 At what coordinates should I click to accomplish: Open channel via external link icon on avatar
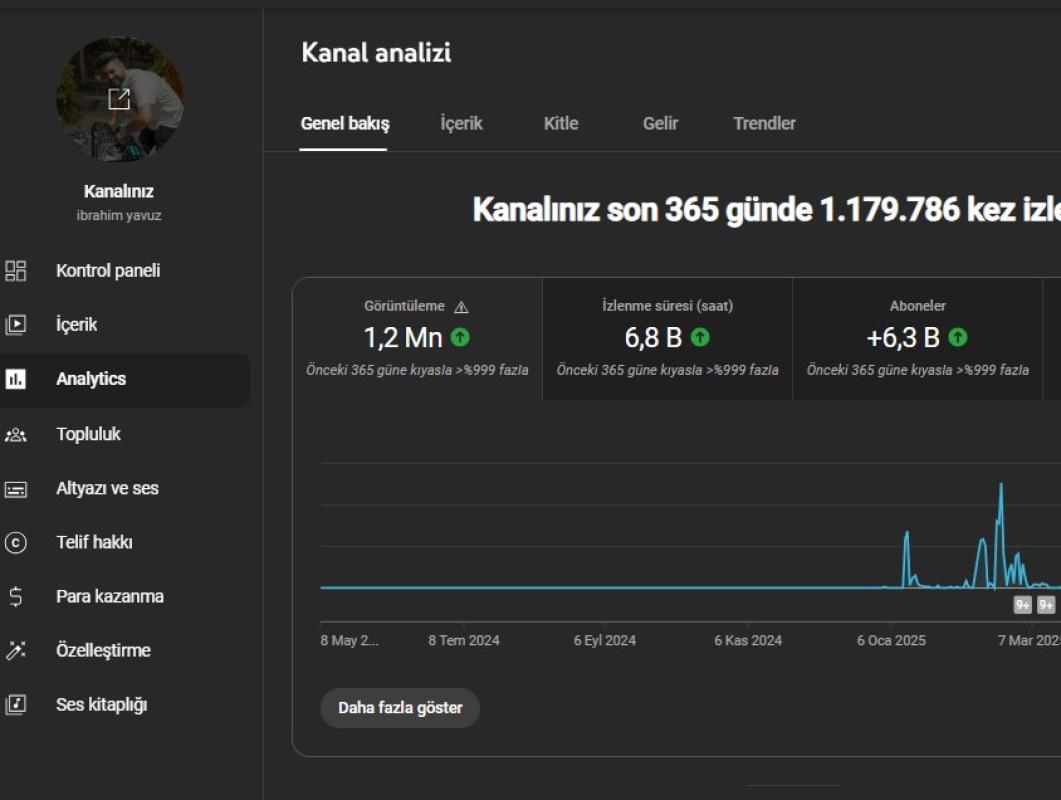tap(119, 99)
